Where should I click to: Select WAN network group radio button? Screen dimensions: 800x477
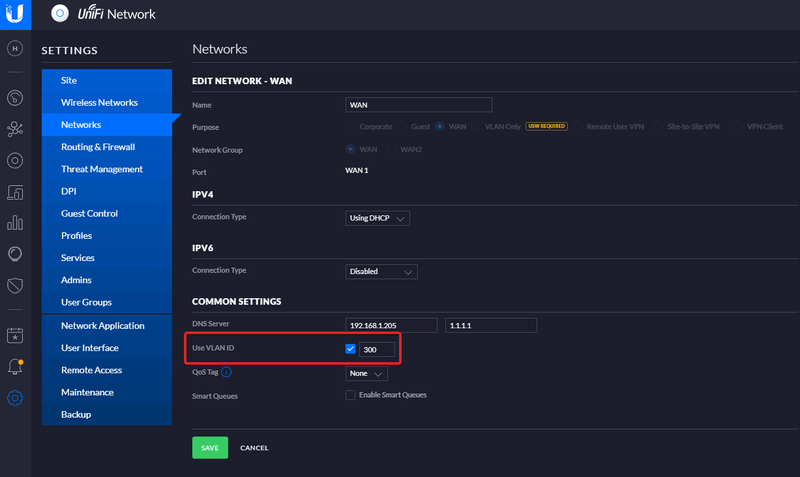350,149
